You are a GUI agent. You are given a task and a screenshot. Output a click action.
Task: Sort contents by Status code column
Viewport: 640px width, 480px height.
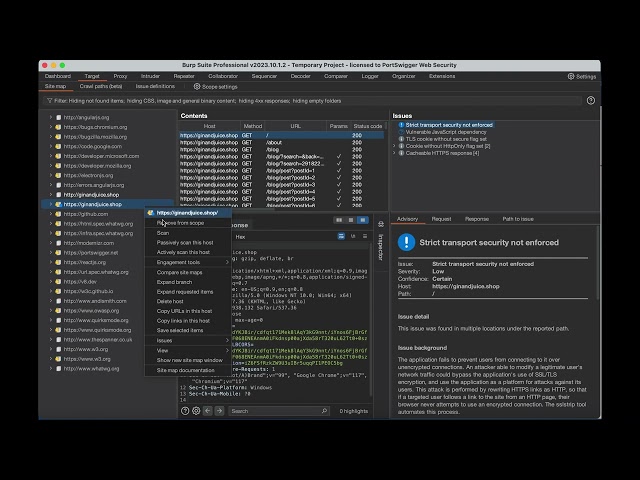point(368,126)
